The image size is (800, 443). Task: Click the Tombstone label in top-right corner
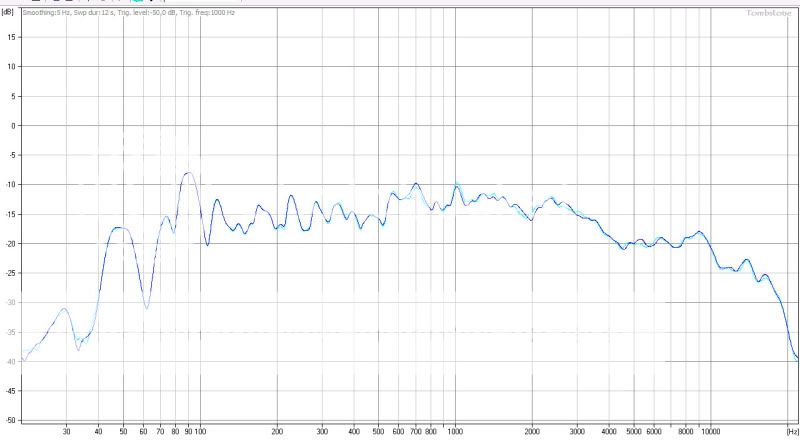pos(768,13)
